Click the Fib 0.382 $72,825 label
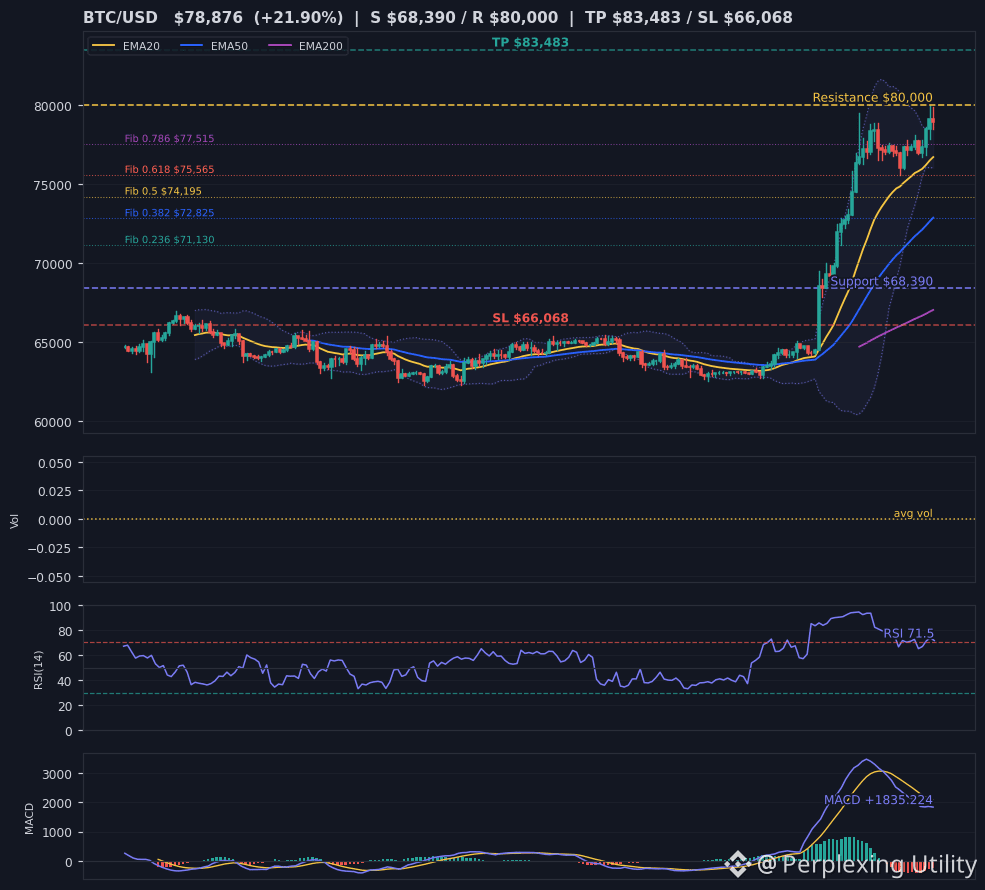This screenshot has width=985, height=890. coord(169,213)
